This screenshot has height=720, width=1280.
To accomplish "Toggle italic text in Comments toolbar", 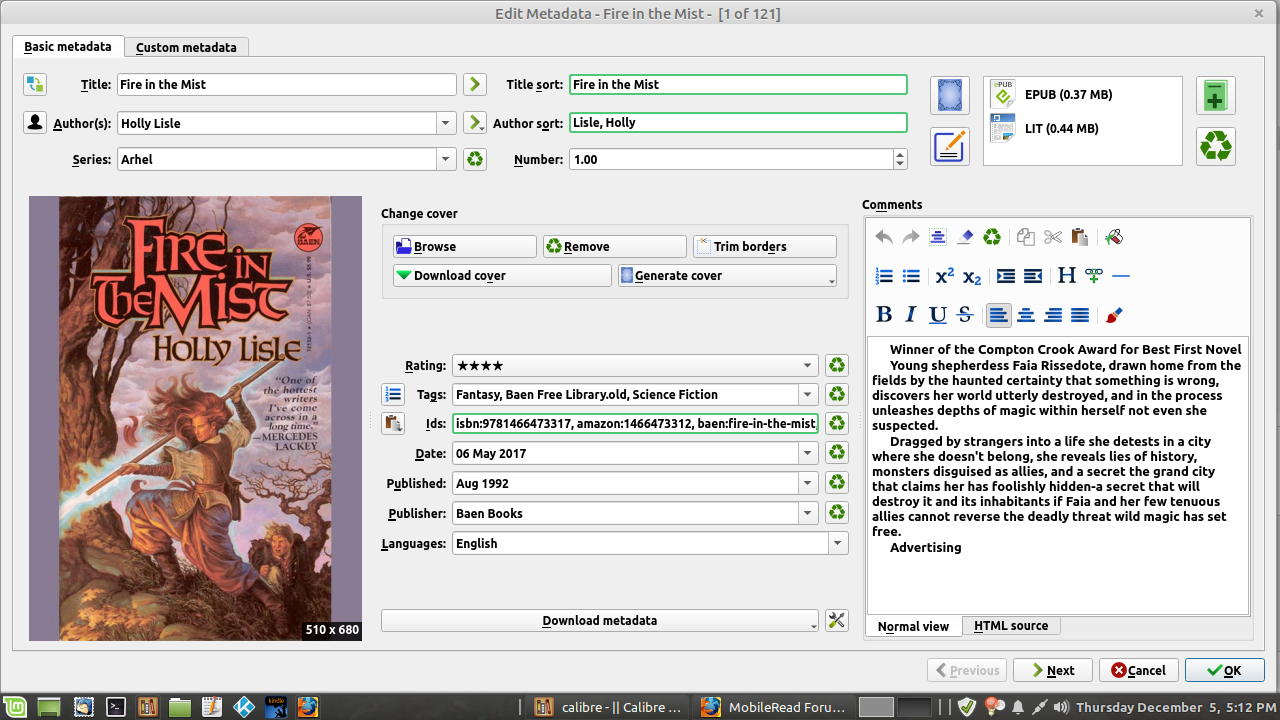I will 911,315.
